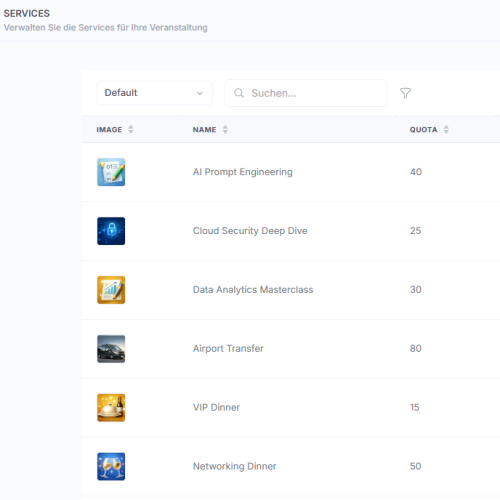This screenshot has height=500, width=500.
Task: Click Data Analytics Masterclass chart image
Action: click(x=111, y=290)
